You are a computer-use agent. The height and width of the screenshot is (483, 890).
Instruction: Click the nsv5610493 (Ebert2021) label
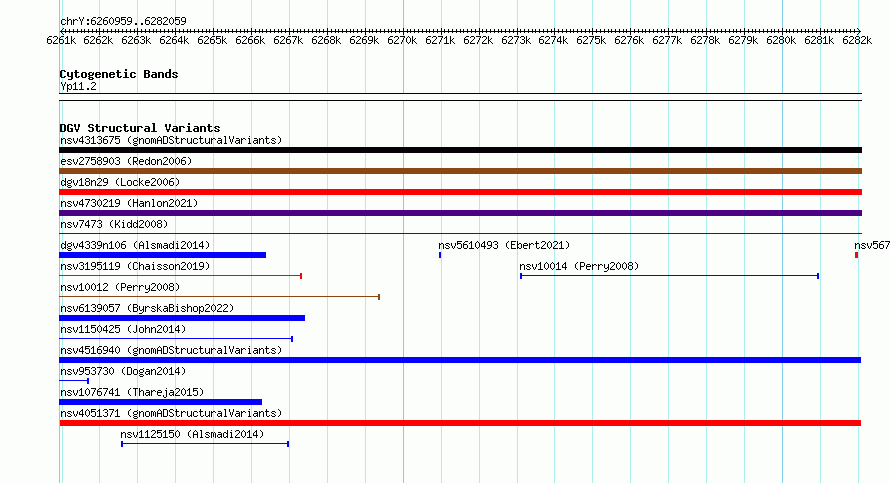[x=504, y=245]
